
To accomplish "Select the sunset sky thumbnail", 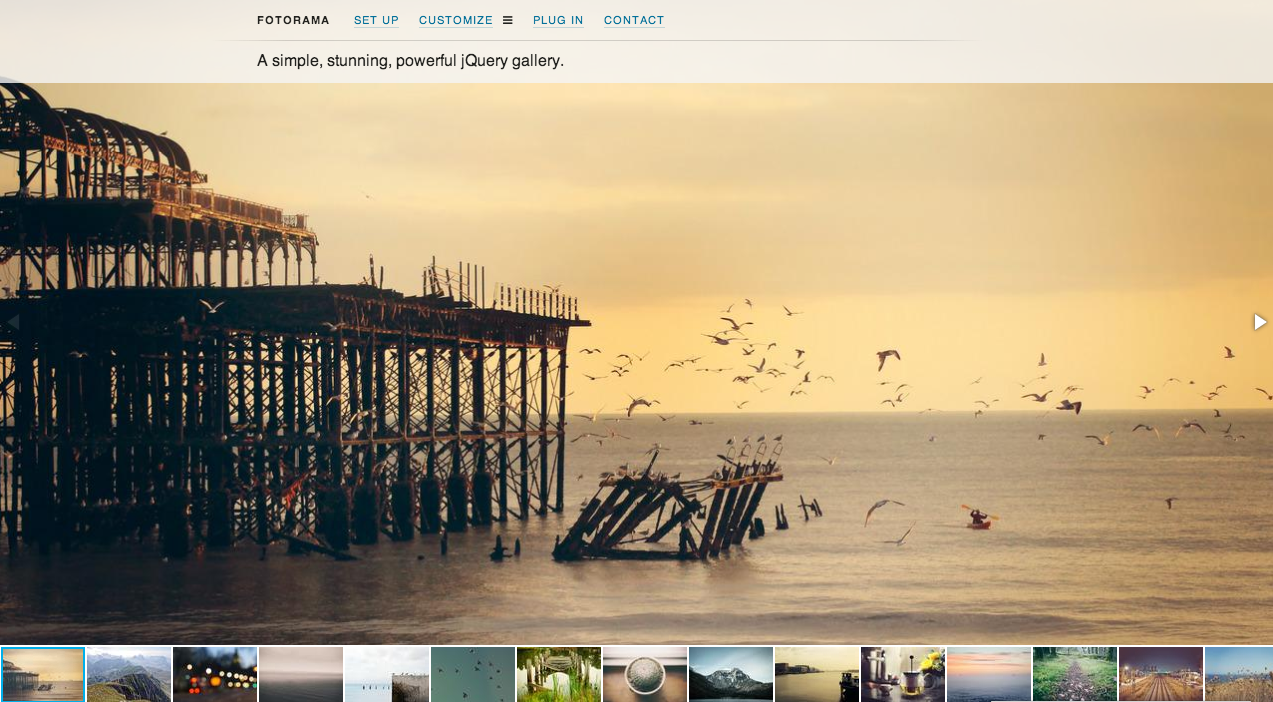I will [989, 673].
